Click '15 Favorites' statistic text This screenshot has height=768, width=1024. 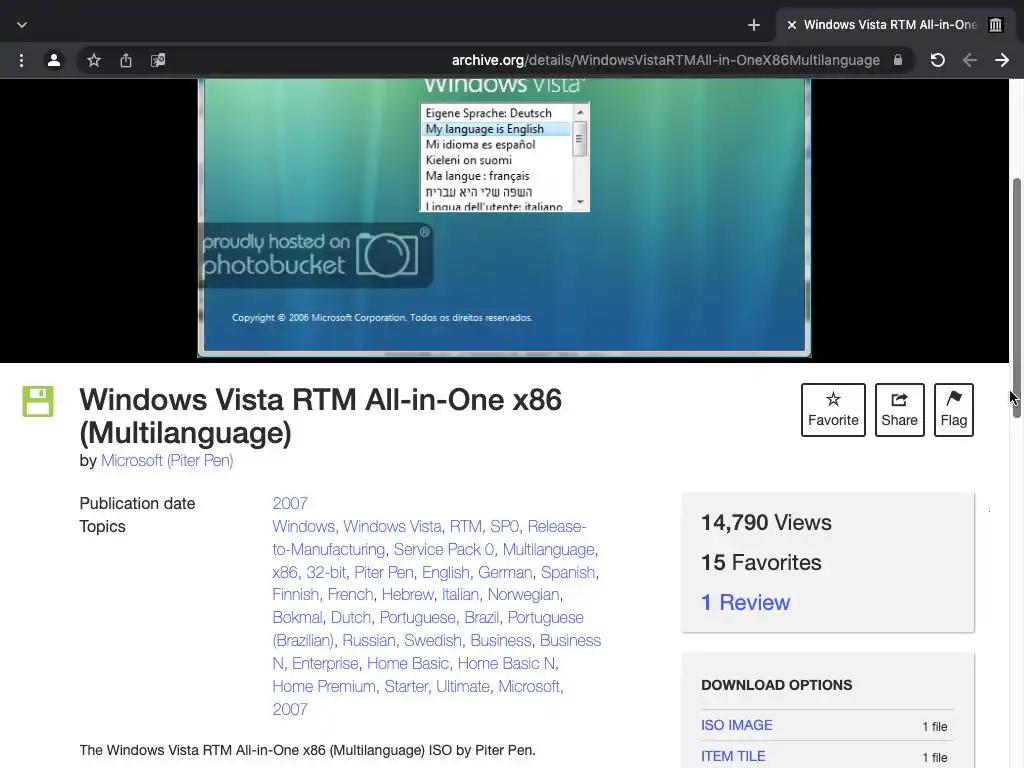[x=761, y=562]
